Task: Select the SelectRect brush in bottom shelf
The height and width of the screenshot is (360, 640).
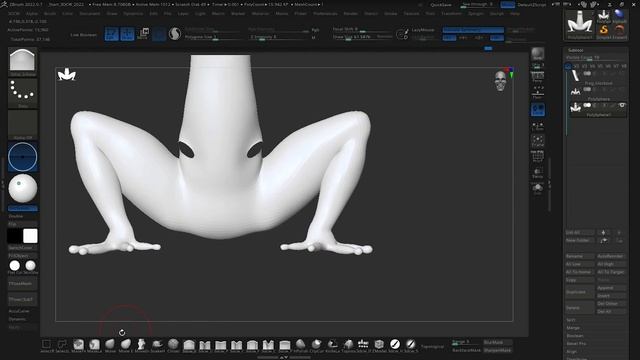Action: tap(47, 344)
